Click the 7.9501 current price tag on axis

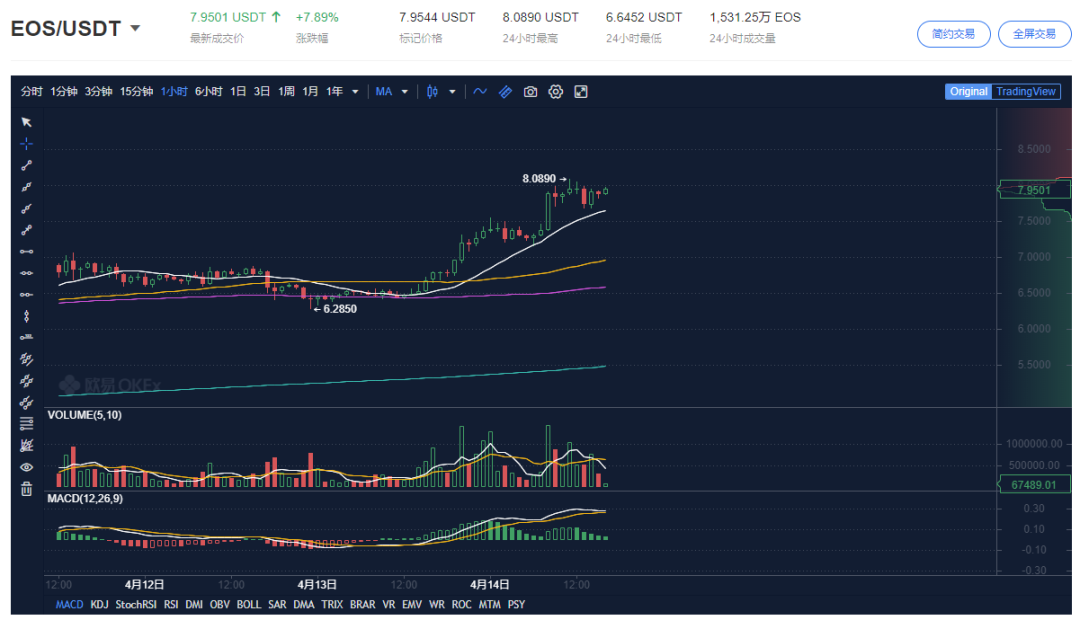[x=1034, y=190]
